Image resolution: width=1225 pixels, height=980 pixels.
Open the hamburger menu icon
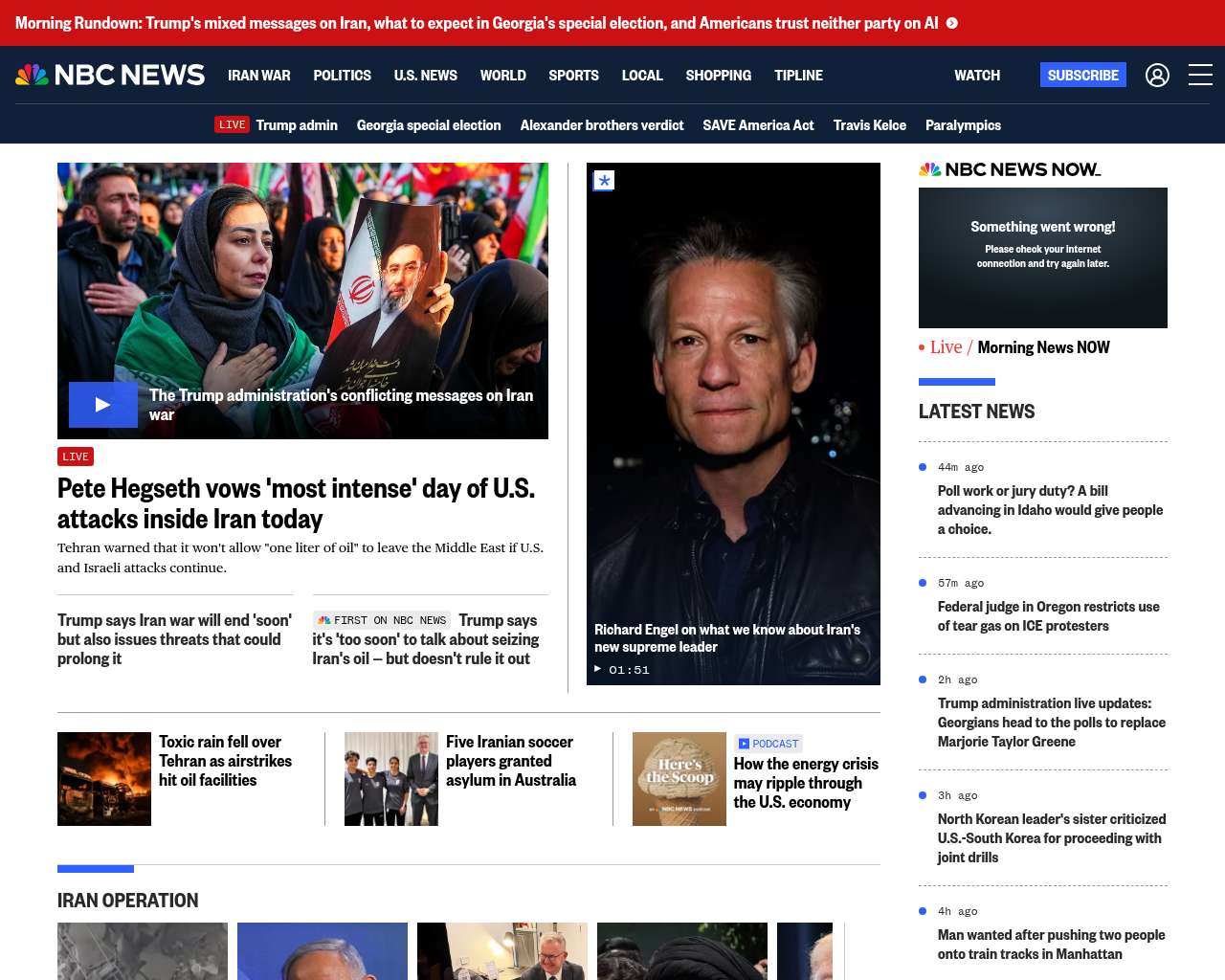click(1200, 75)
